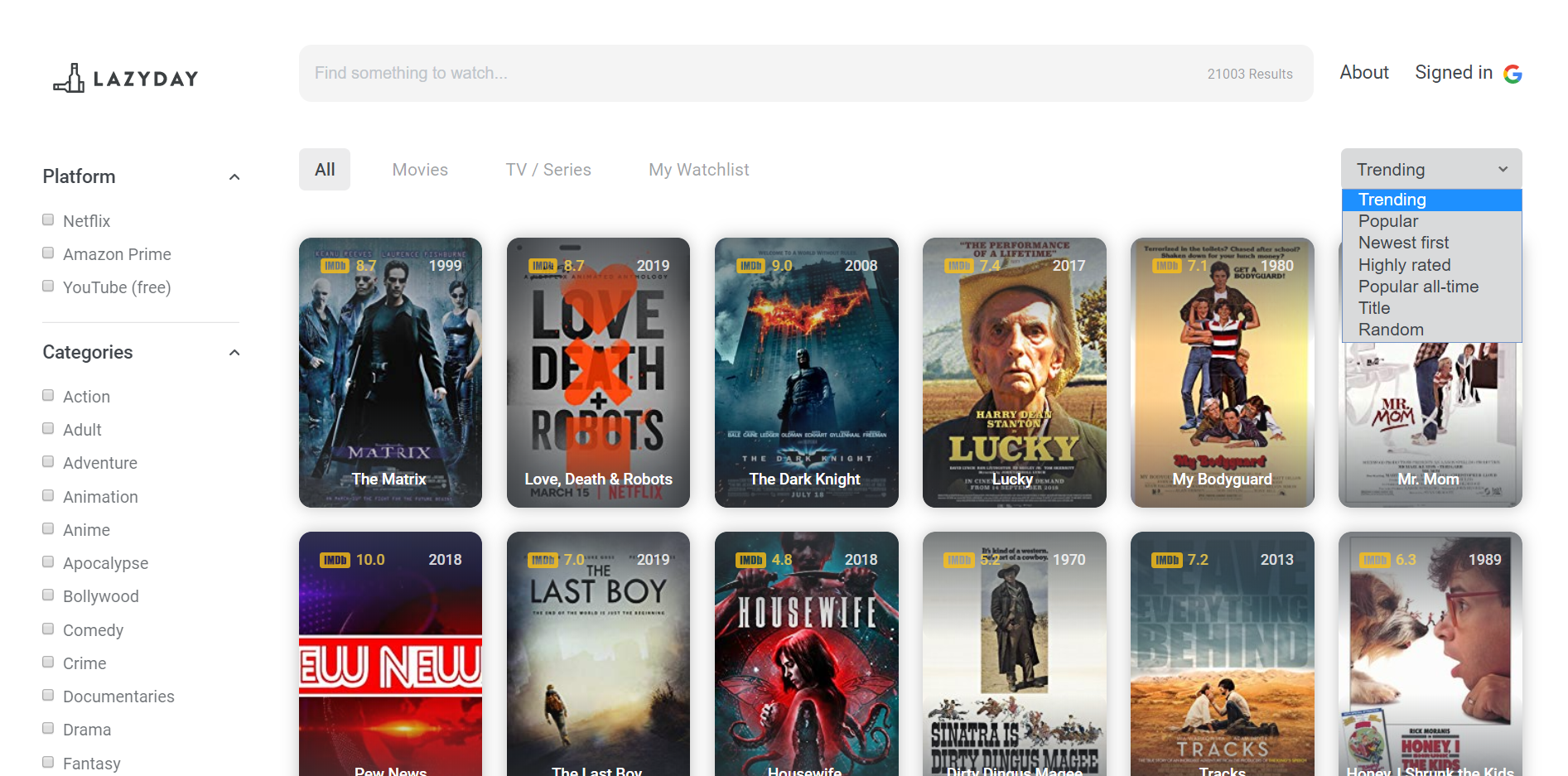Screen dimensions: 1568x776
Task: Click the Signed in link
Action: click(x=1454, y=73)
